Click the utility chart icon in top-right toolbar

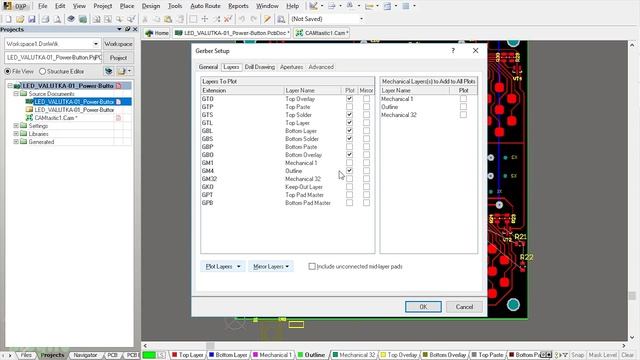coord(313,6)
